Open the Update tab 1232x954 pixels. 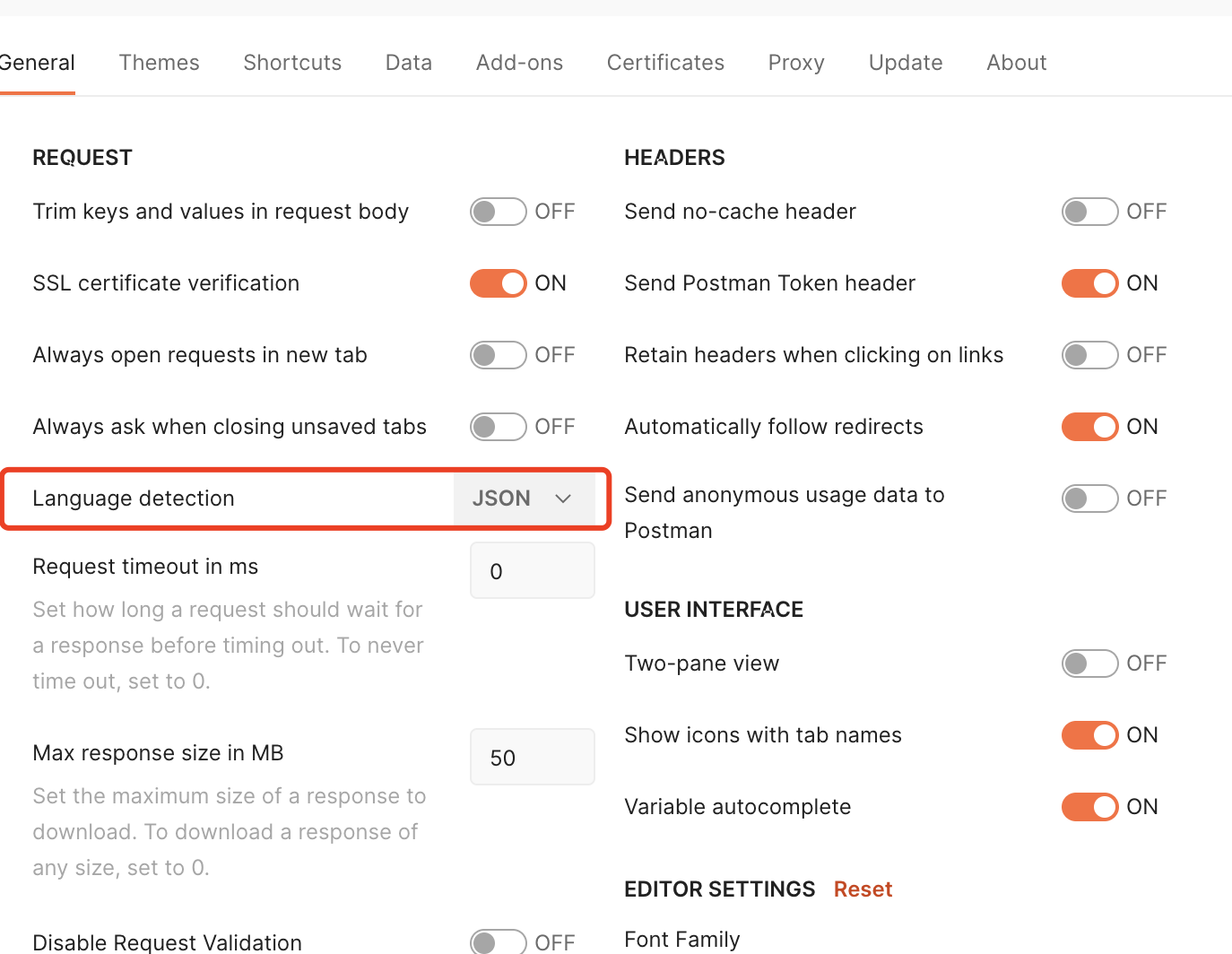pyautogui.click(x=906, y=63)
